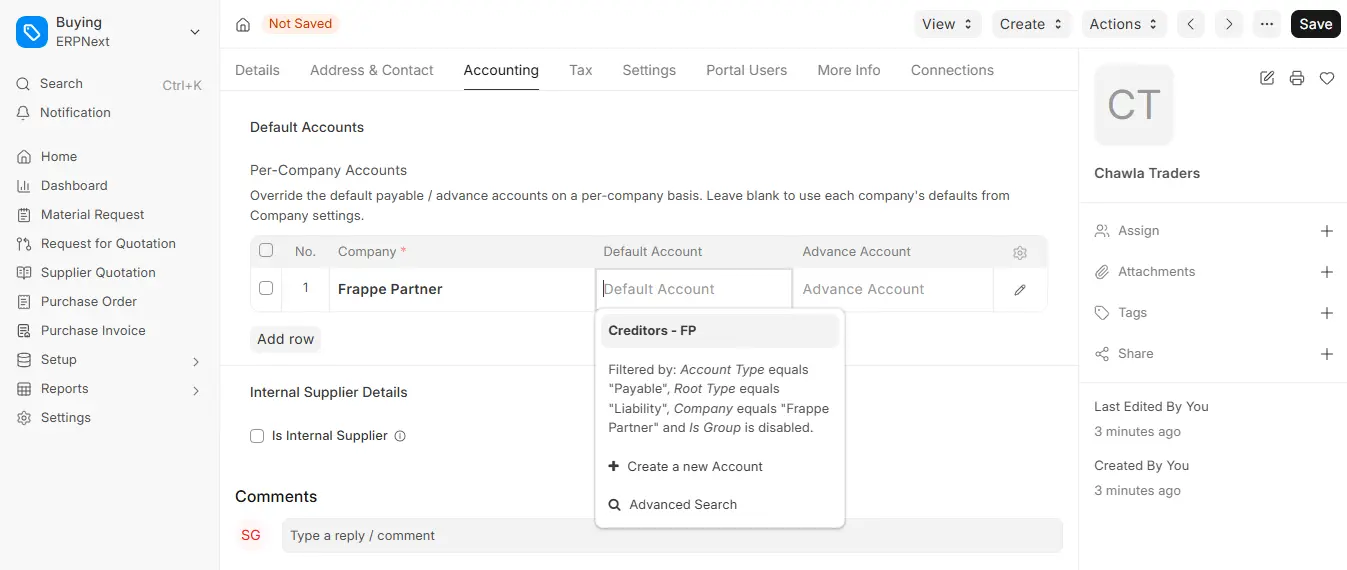Click the Chawla Traders title
Image resolution: width=1347 pixels, height=570 pixels.
(x=1147, y=173)
